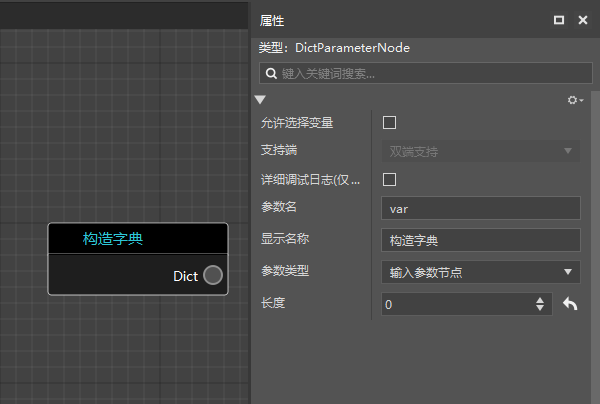Screen dimensions: 600x404
Task: Click the 参数名 label
Action: (x=279, y=207)
